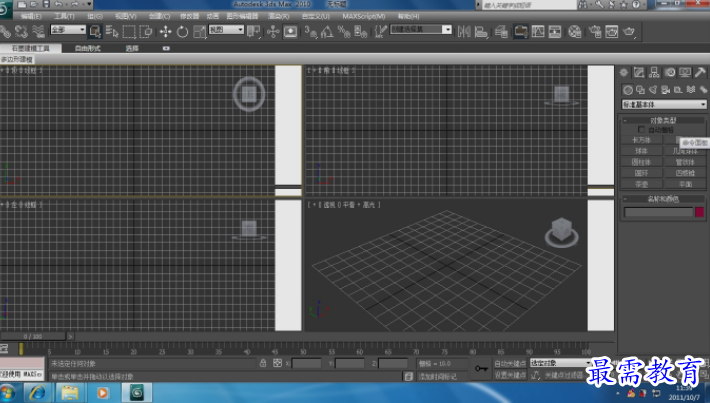710x403 pixels.
Task: Open the Layer Manager
Action: click(501, 31)
